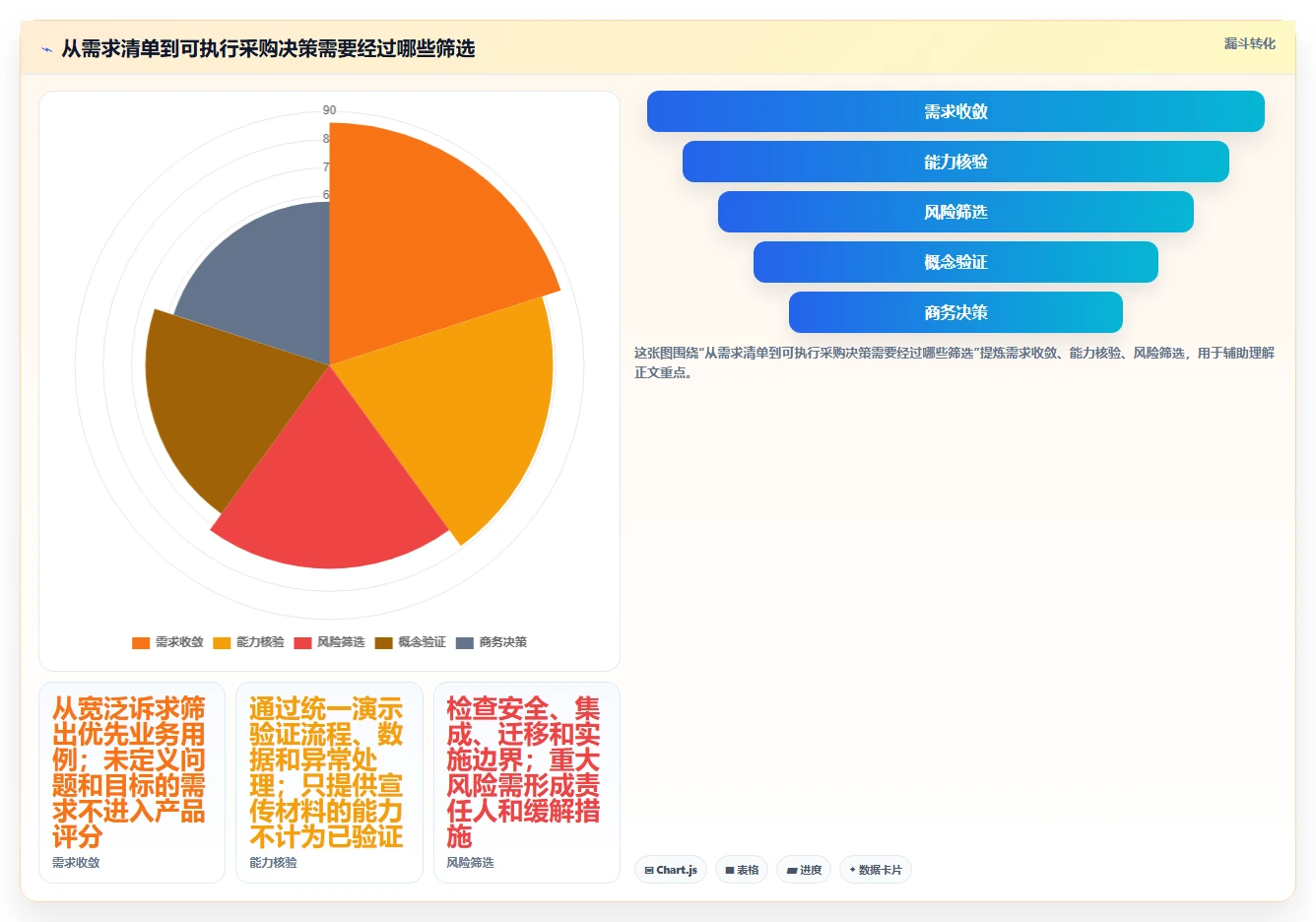Click the 能力核验 legend label
The image size is (1316, 922).
(260, 642)
